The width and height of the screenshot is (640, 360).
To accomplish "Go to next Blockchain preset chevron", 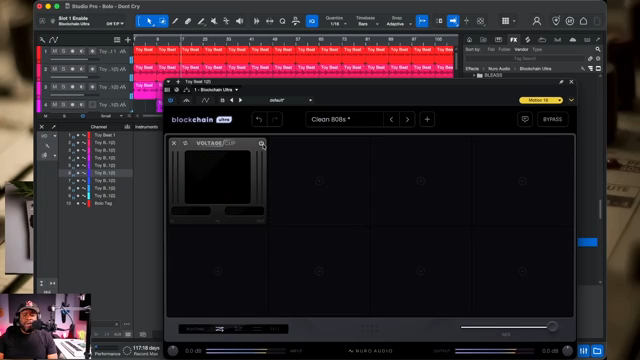I will coord(407,120).
